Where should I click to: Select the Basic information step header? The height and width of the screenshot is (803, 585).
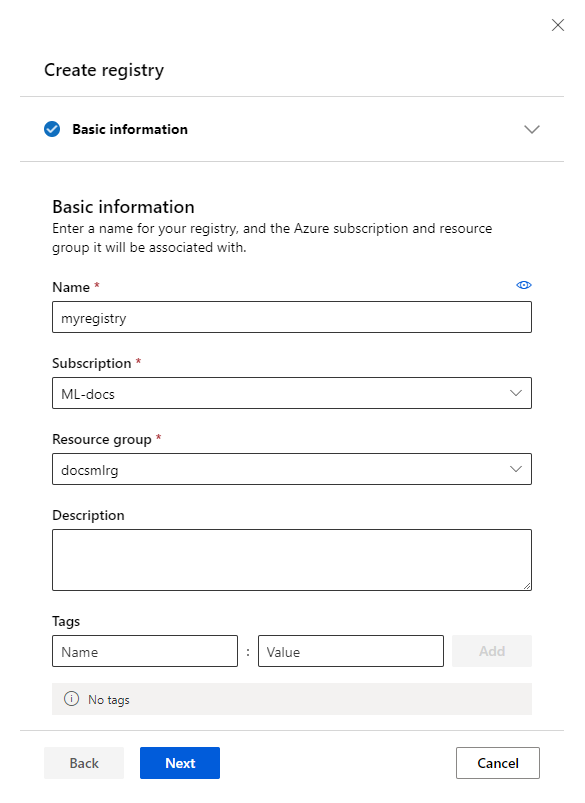[x=292, y=129]
